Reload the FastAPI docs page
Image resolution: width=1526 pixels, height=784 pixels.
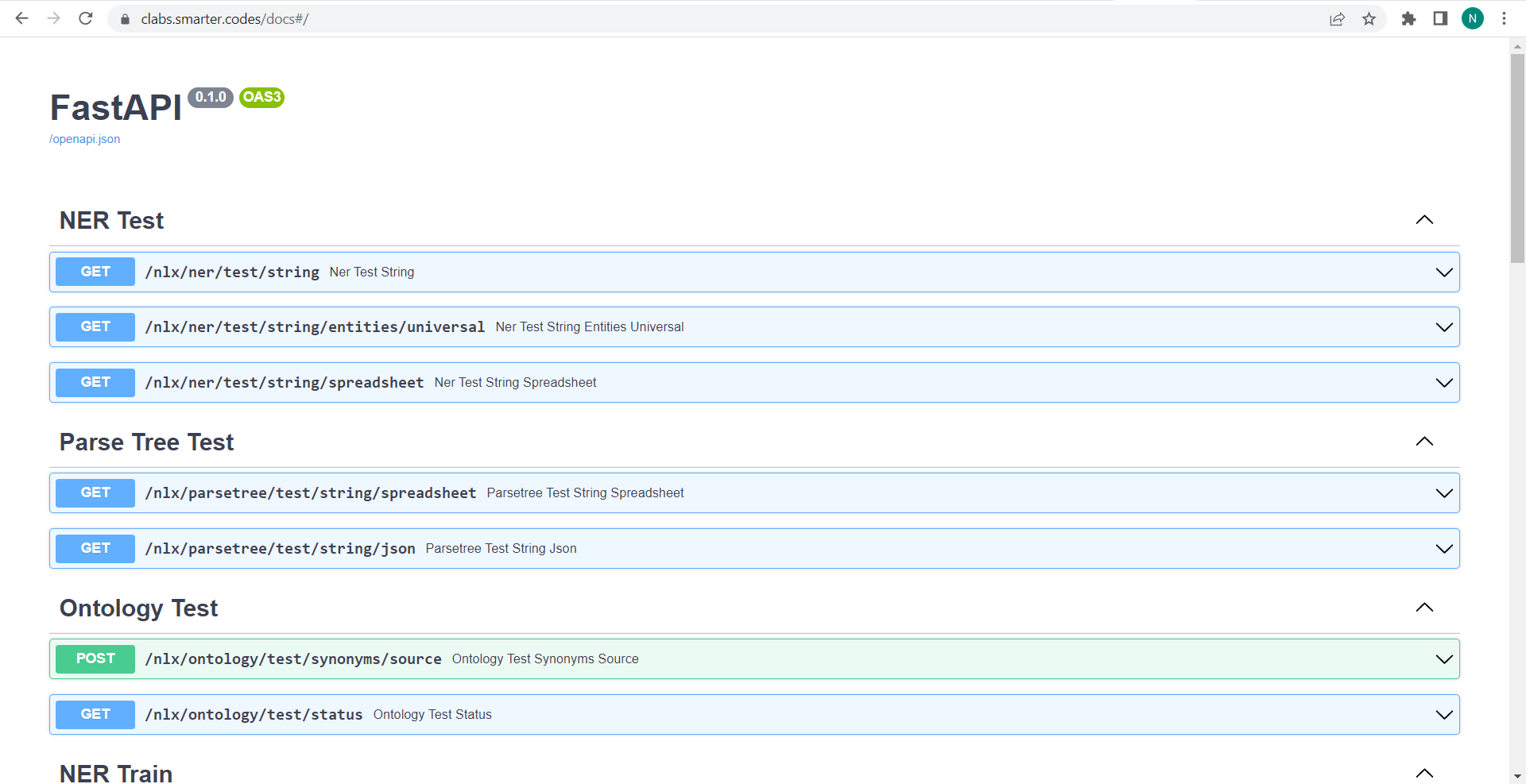tap(86, 18)
